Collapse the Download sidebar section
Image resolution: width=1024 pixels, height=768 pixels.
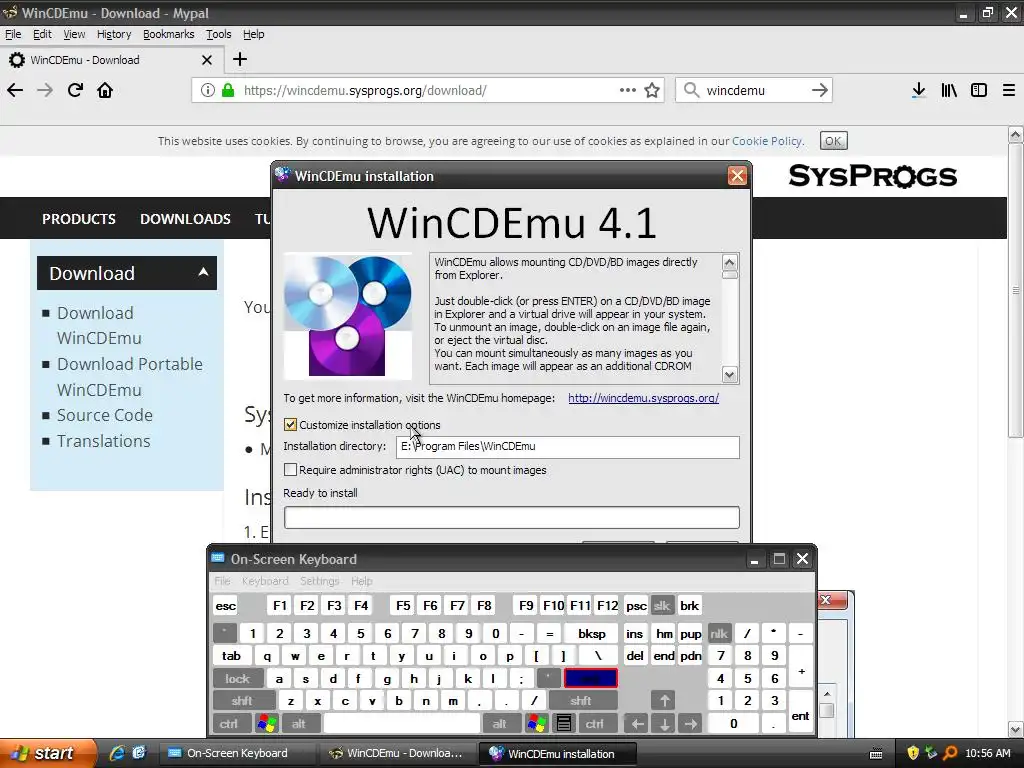(x=203, y=272)
